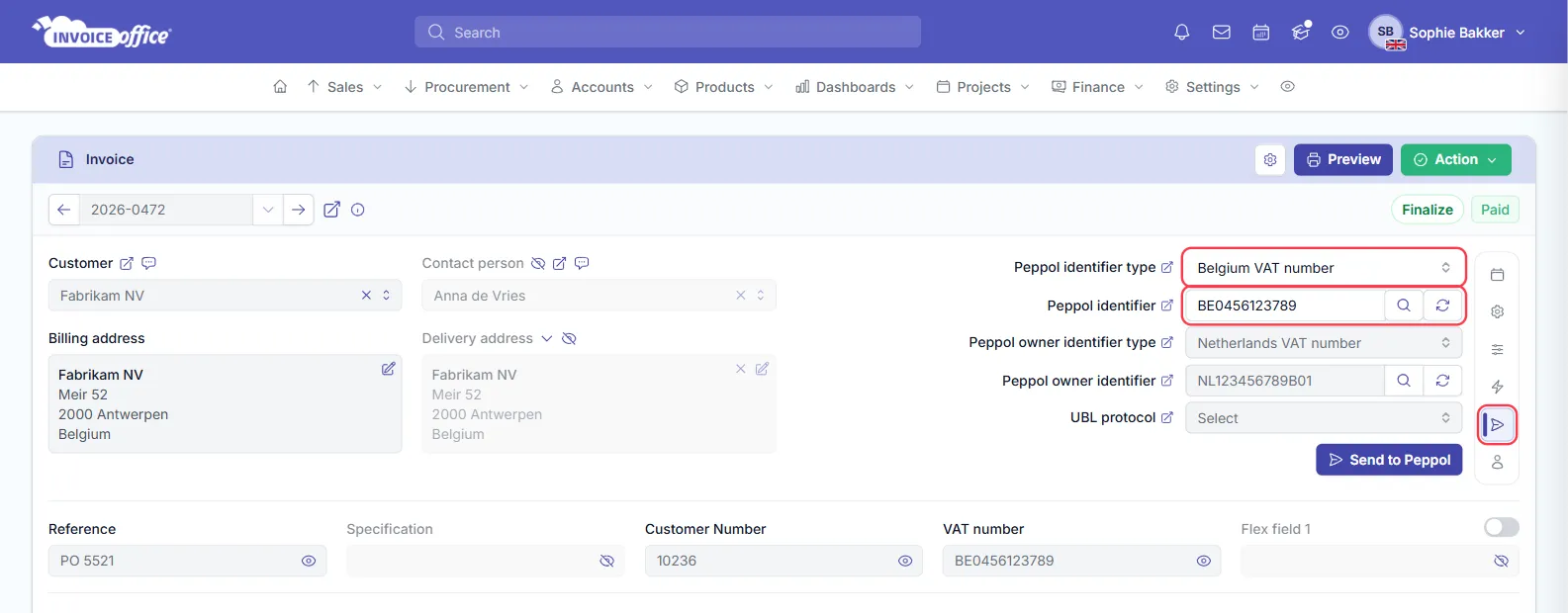Screen dimensions: 1568x613
Task: Expand the Delivery address chevron
Action: coord(546,338)
